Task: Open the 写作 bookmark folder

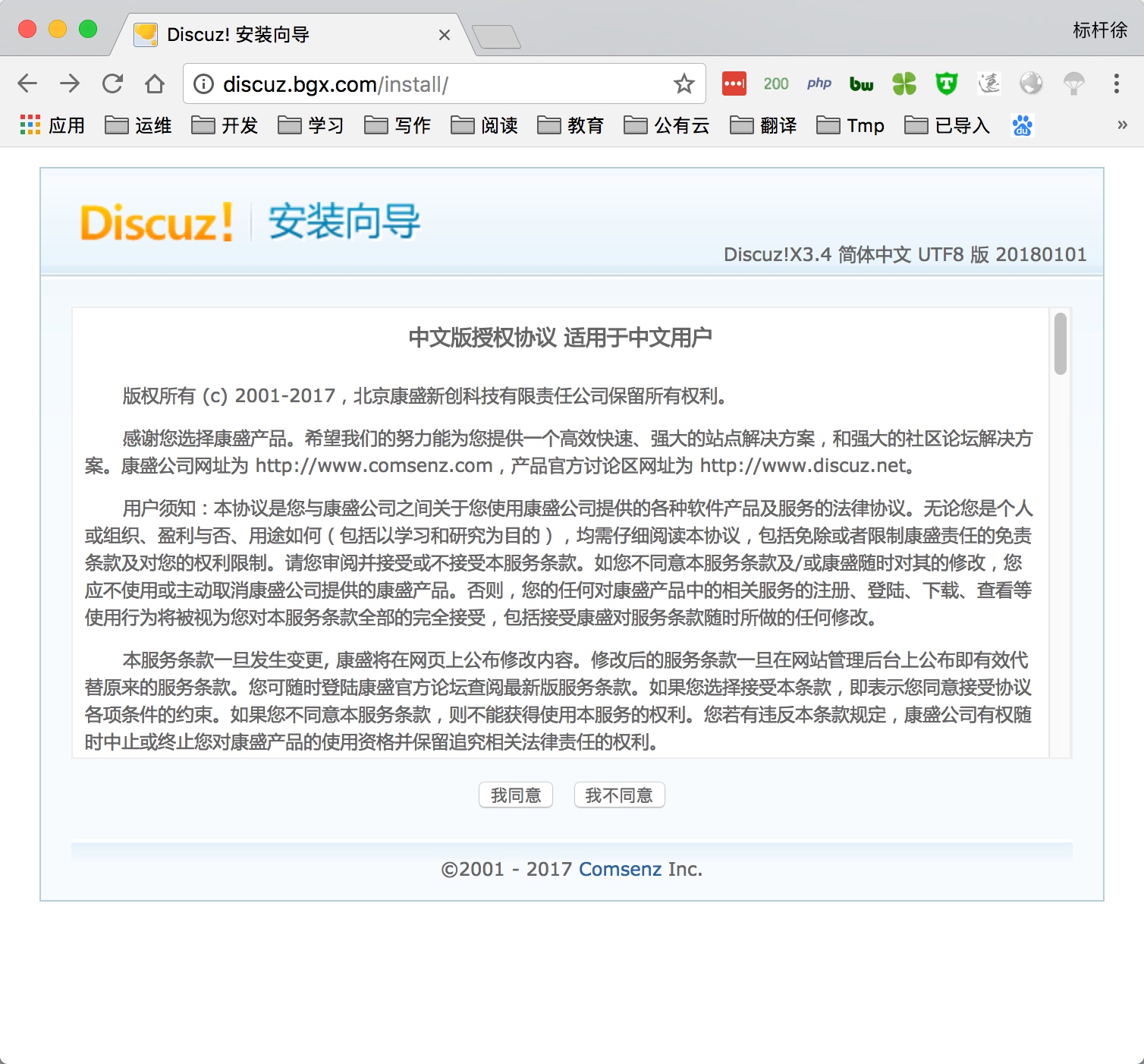Action: click(398, 125)
